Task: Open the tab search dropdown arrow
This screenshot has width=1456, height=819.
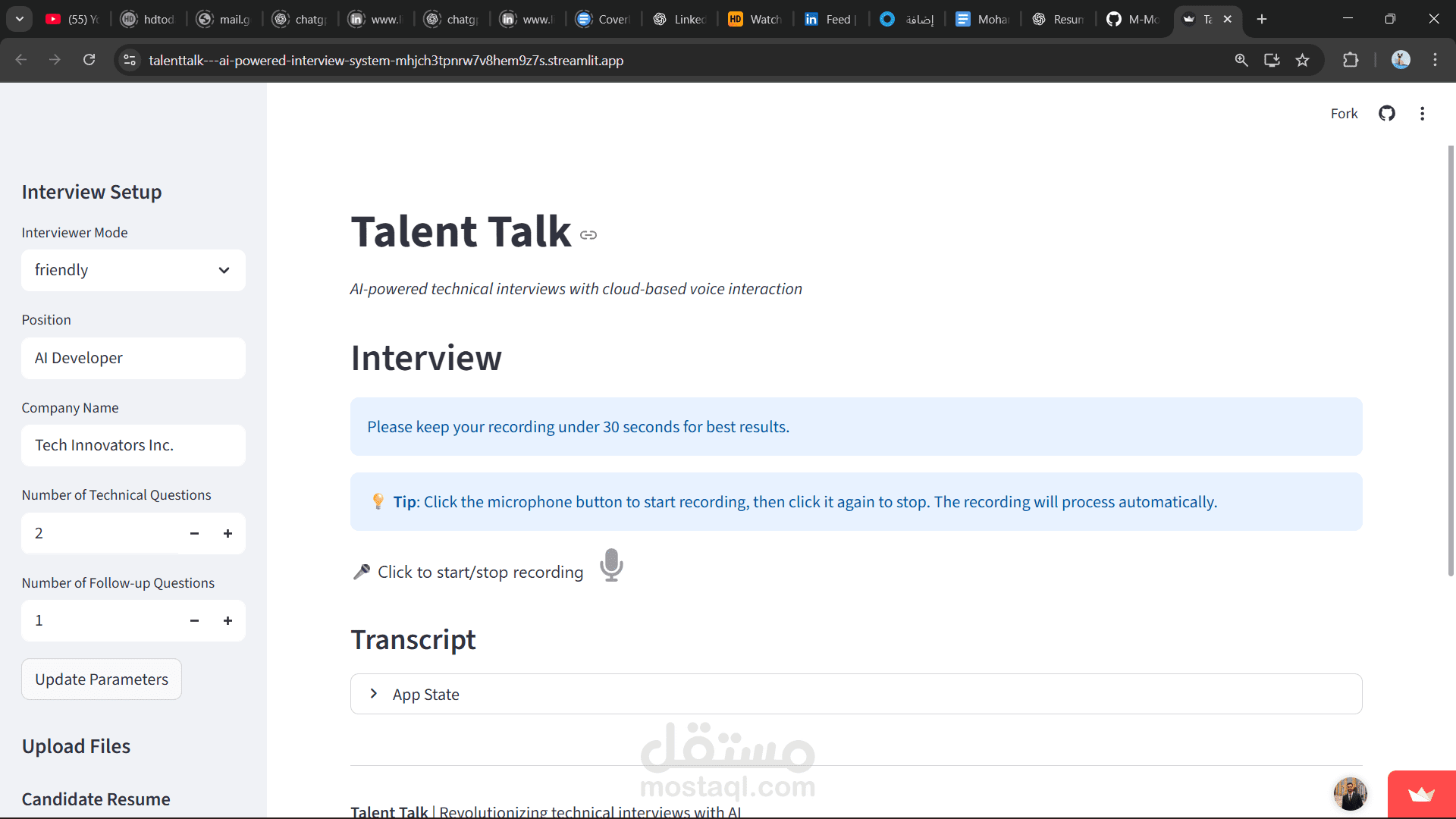Action: (x=20, y=19)
